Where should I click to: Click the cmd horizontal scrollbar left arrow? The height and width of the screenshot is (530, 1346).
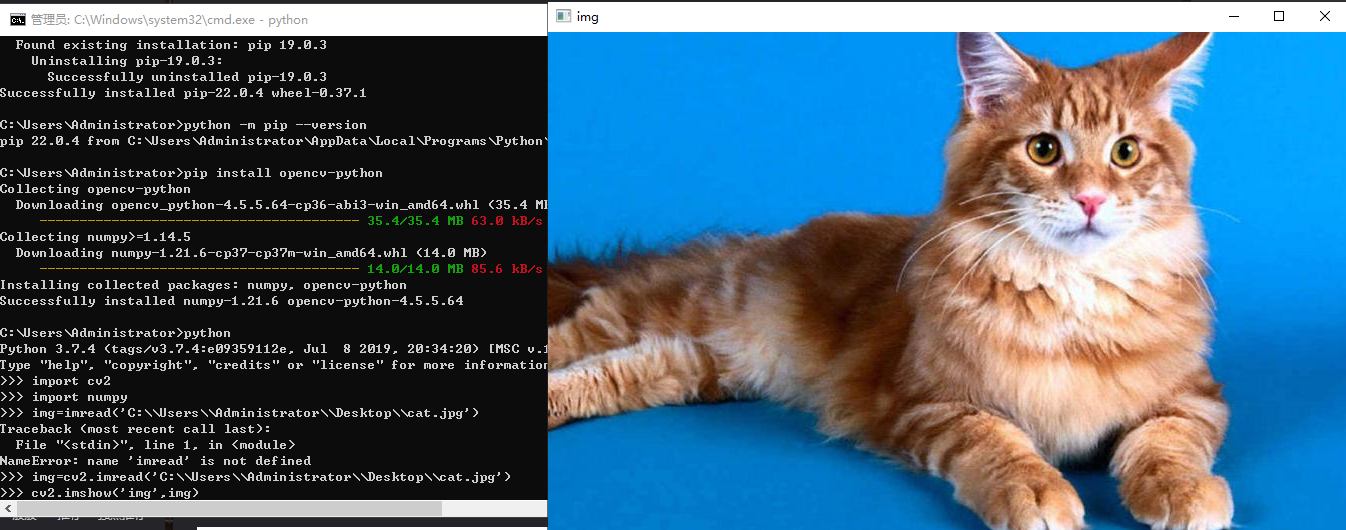[8, 509]
